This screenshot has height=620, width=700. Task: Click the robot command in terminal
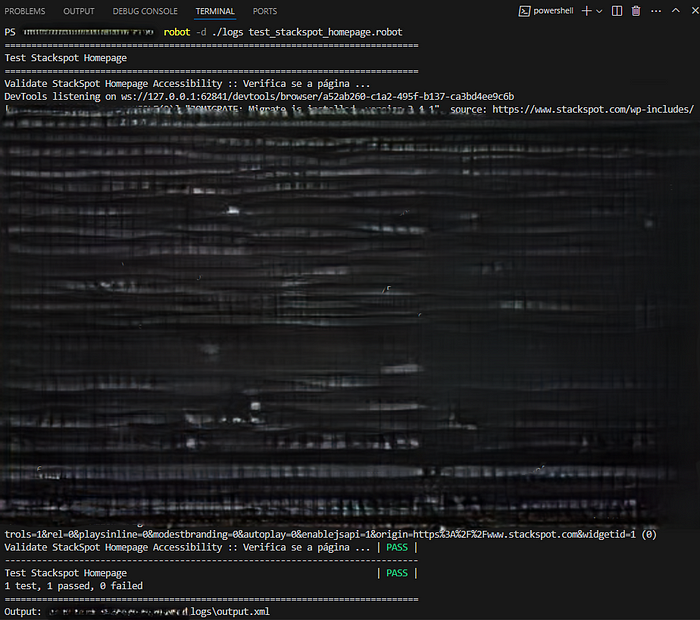(177, 32)
